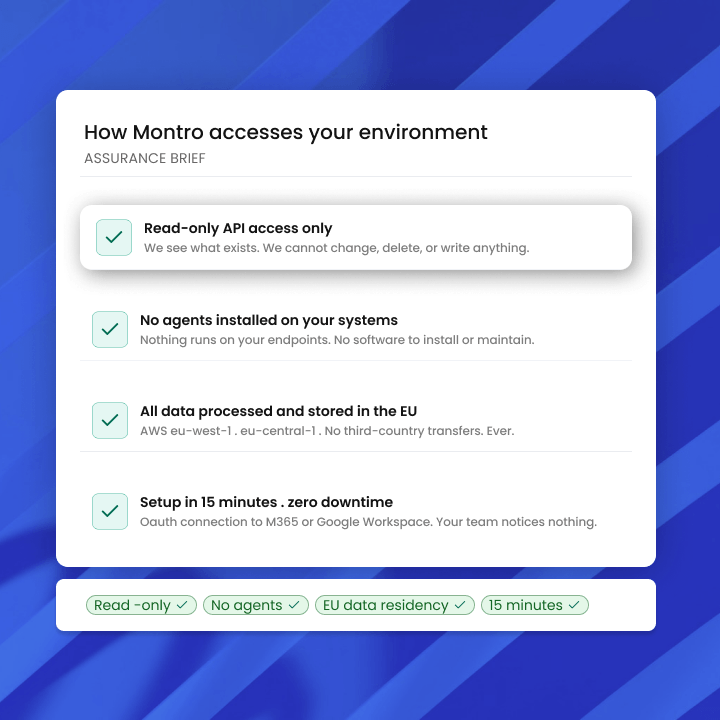Image resolution: width=720 pixels, height=720 pixels.
Task: Click 'No agents installed on your systems' title
Action: [269, 320]
